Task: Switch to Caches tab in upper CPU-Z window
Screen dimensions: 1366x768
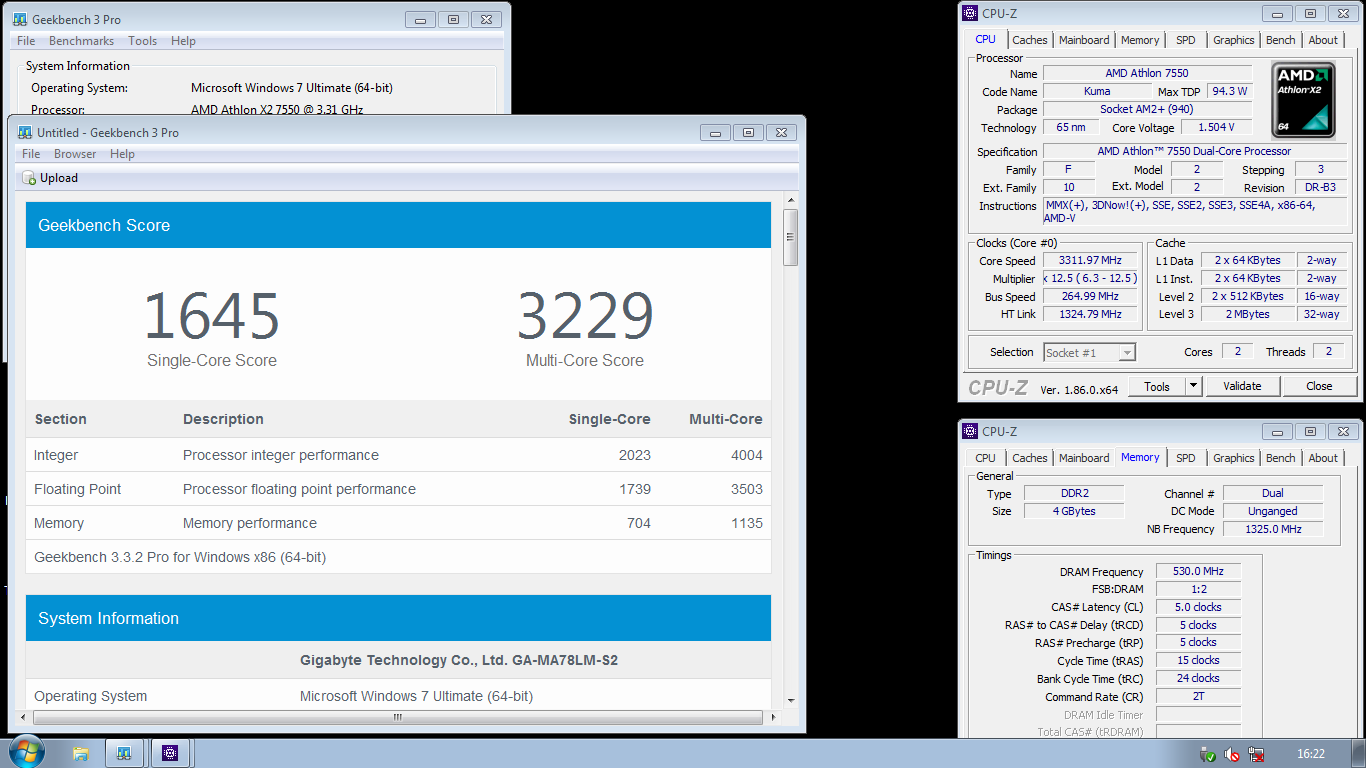Action: click(x=1029, y=40)
